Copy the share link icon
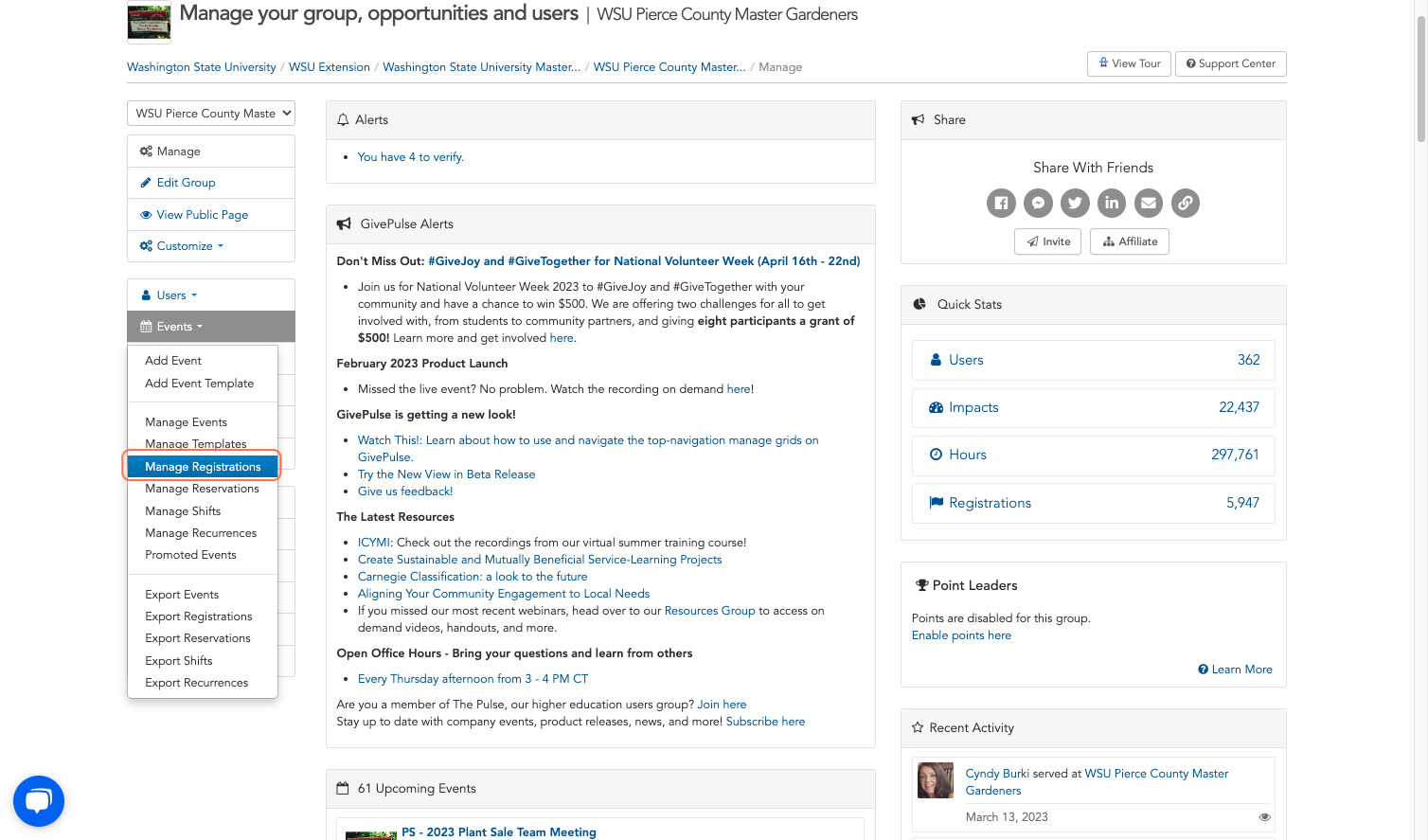This screenshot has width=1428, height=840. point(1186,203)
